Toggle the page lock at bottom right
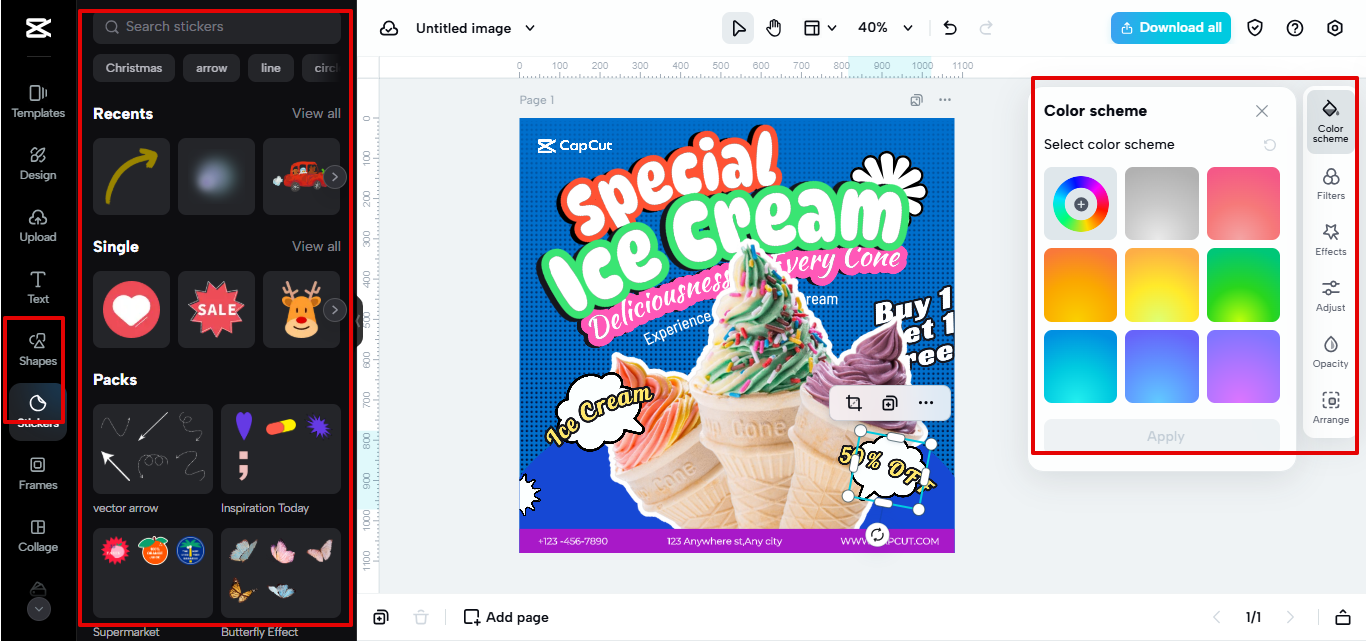 click(x=1344, y=617)
